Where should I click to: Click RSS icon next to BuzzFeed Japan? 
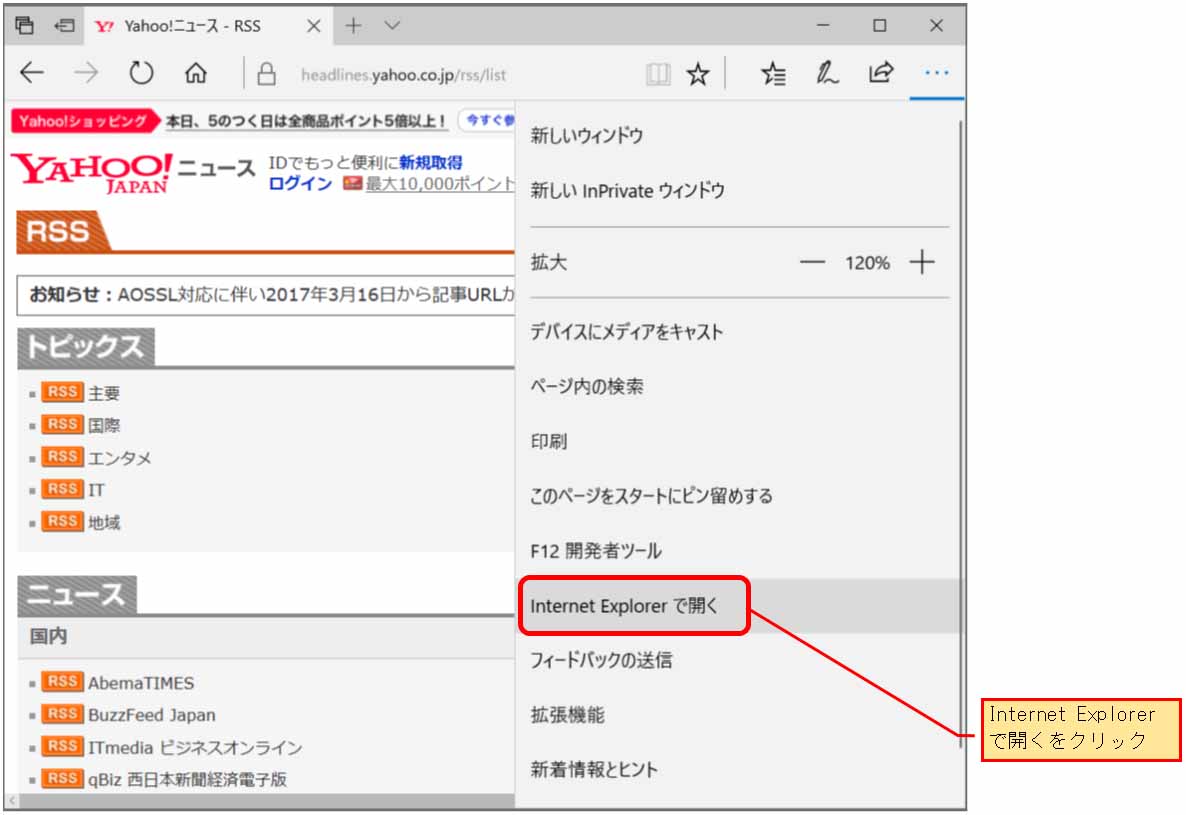pos(62,714)
